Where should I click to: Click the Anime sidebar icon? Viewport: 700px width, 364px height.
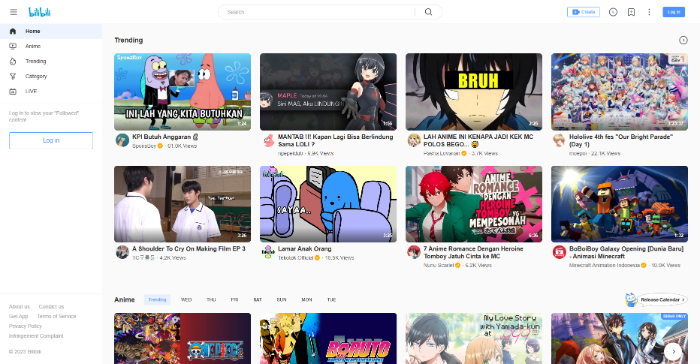coord(13,46)
